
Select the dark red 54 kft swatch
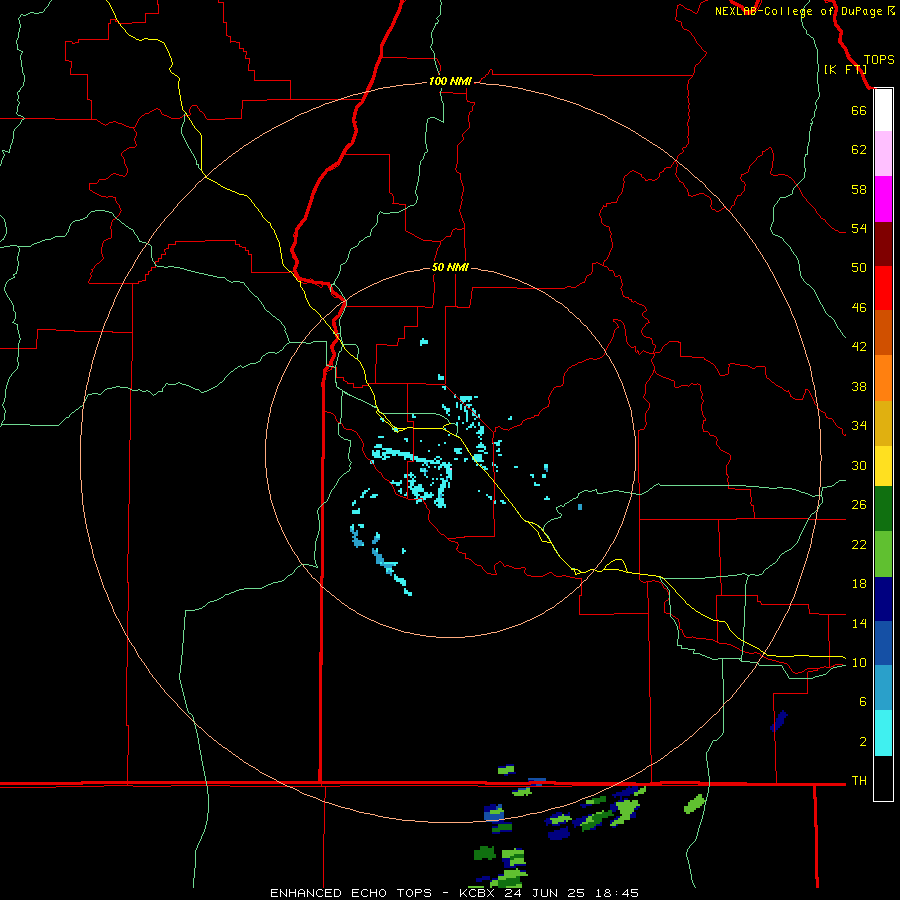click(883, 243)
